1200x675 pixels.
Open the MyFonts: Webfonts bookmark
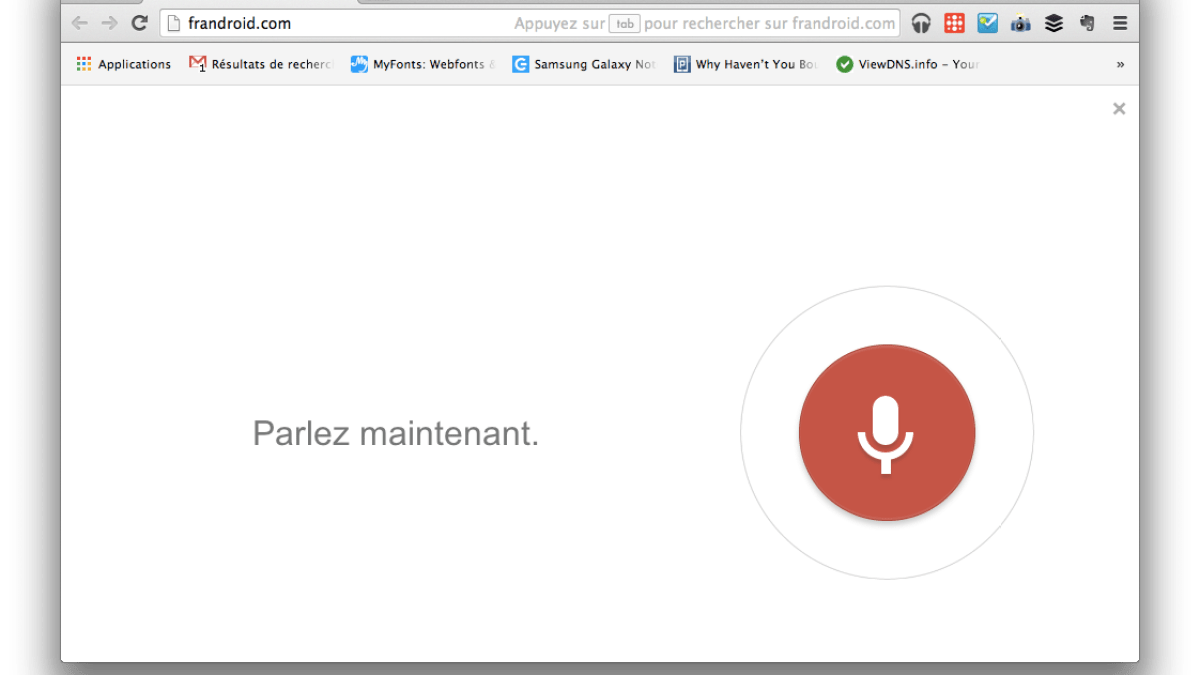(422, 64)
